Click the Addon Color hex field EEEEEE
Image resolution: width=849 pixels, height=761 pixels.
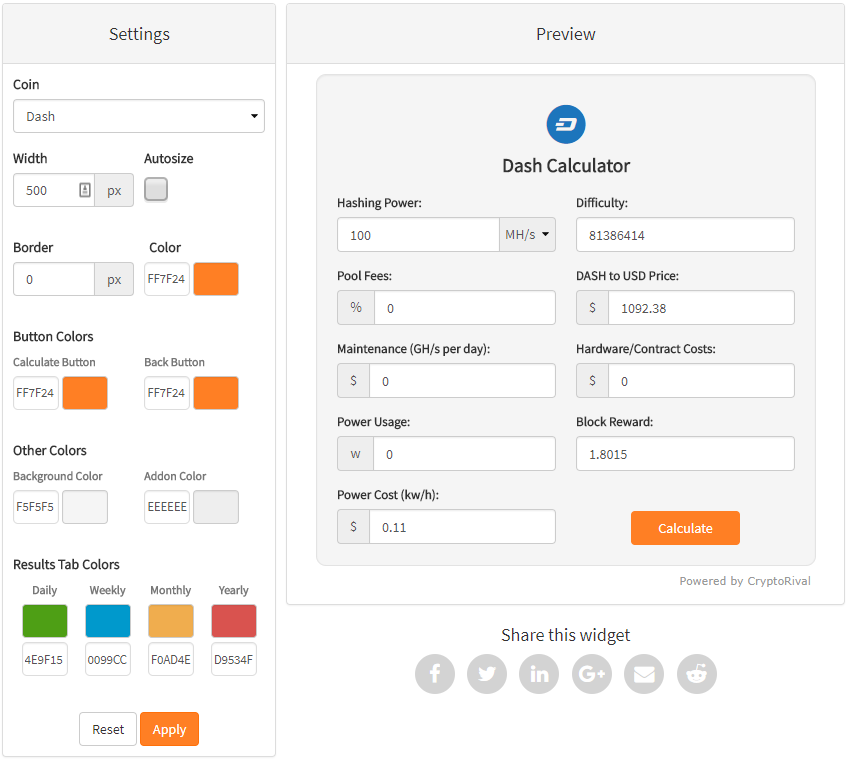pyautogui.click(x=167, y=507)
